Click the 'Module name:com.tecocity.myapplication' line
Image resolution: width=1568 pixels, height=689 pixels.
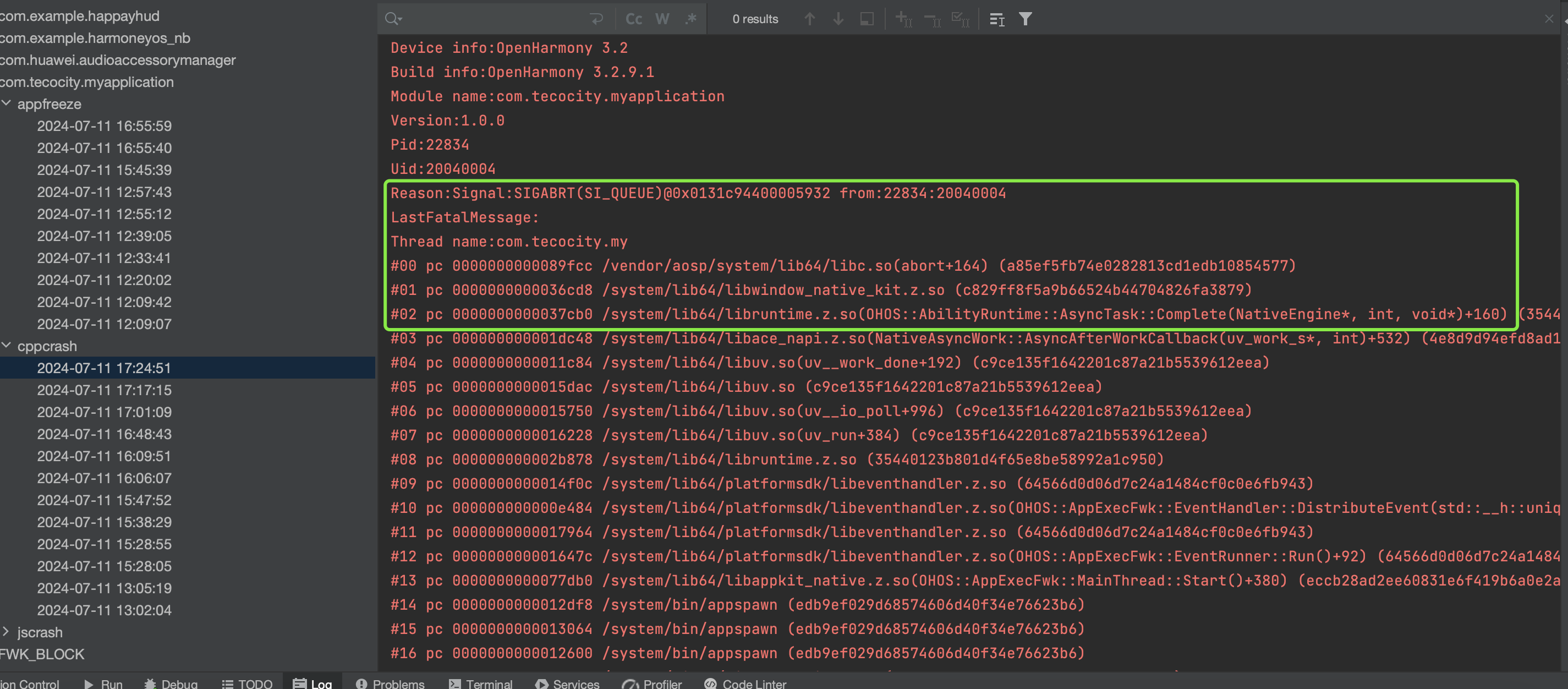point(557,96)
